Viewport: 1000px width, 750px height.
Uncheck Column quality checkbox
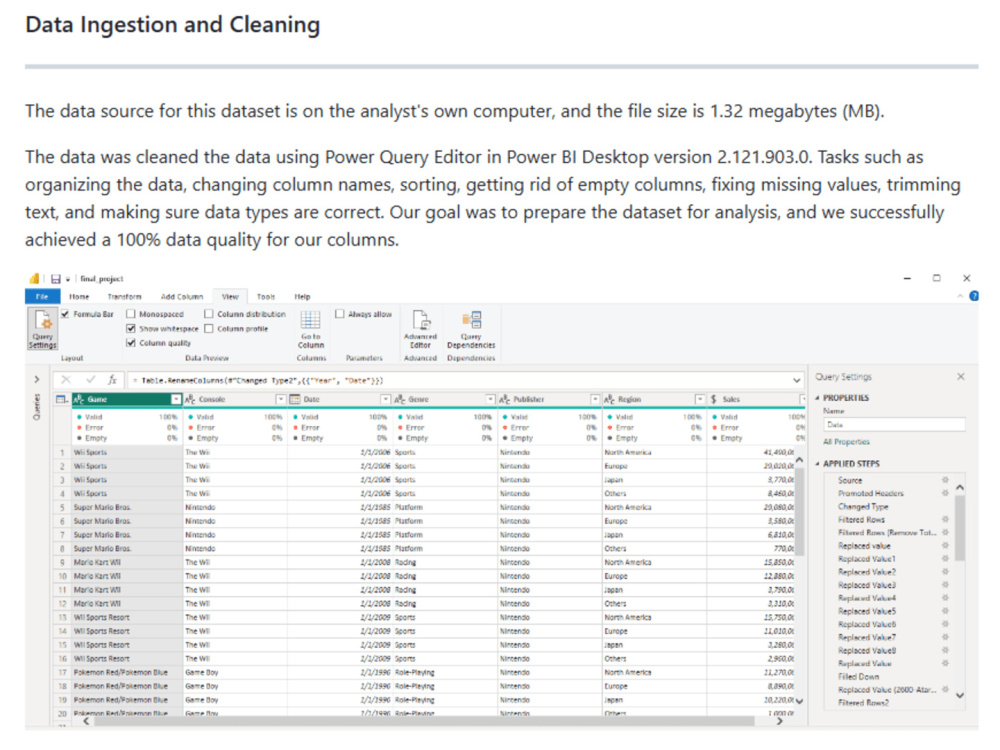[x=131, y=342]
